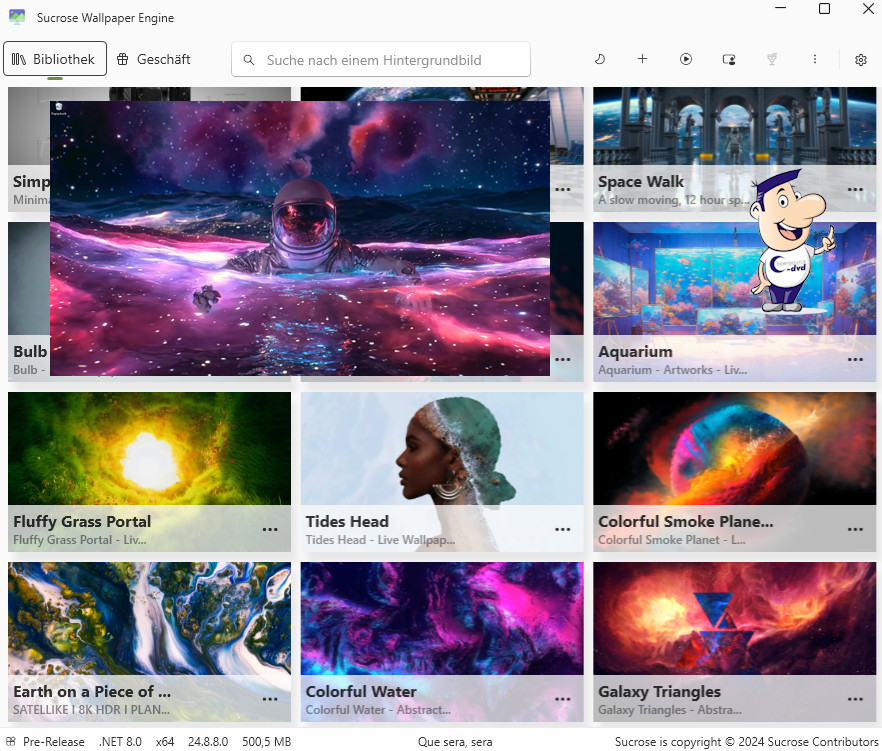The width and height of the screenshot is (882, 751).
Task: Toggle dark mode with the moon icon
Action: (x=600, y=59)
